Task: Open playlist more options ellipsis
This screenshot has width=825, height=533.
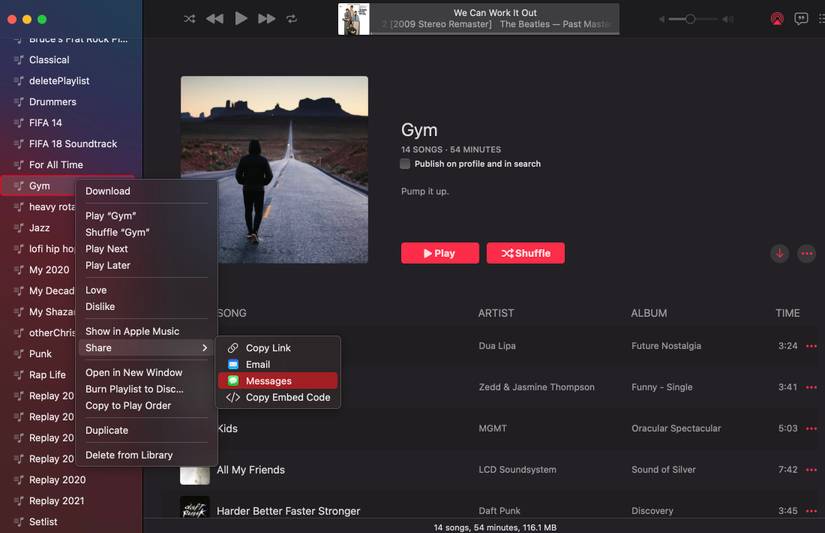Action: pos(807,253)
